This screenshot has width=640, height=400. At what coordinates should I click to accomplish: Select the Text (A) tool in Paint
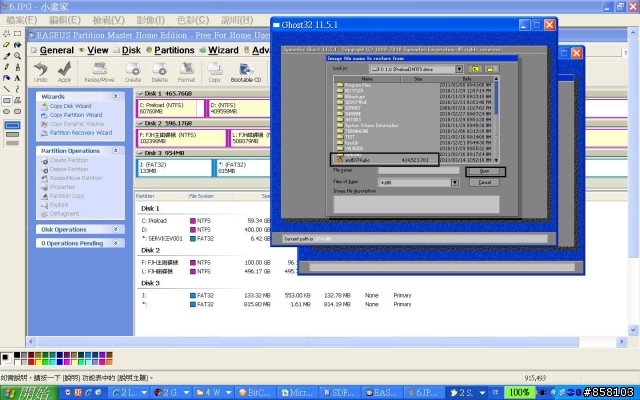coord(18,78)
